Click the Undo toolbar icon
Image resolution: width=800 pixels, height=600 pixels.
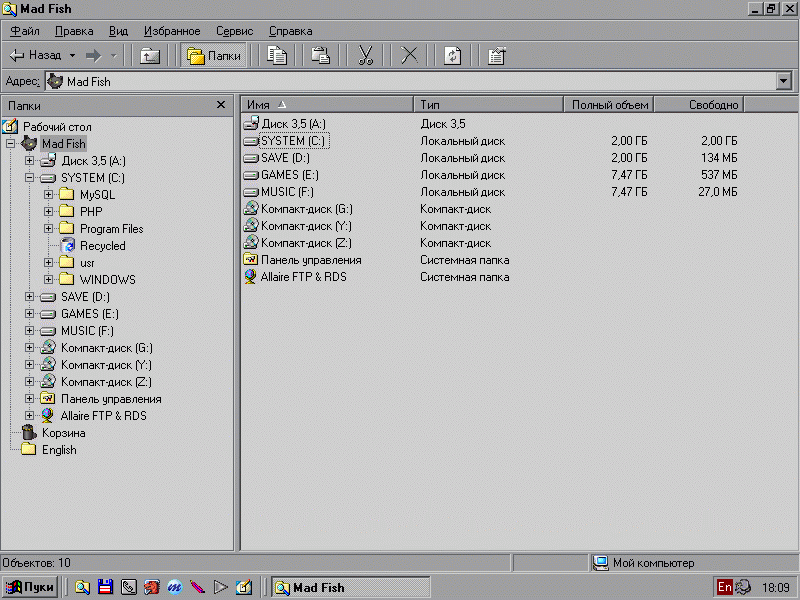[x=453, y=56]
